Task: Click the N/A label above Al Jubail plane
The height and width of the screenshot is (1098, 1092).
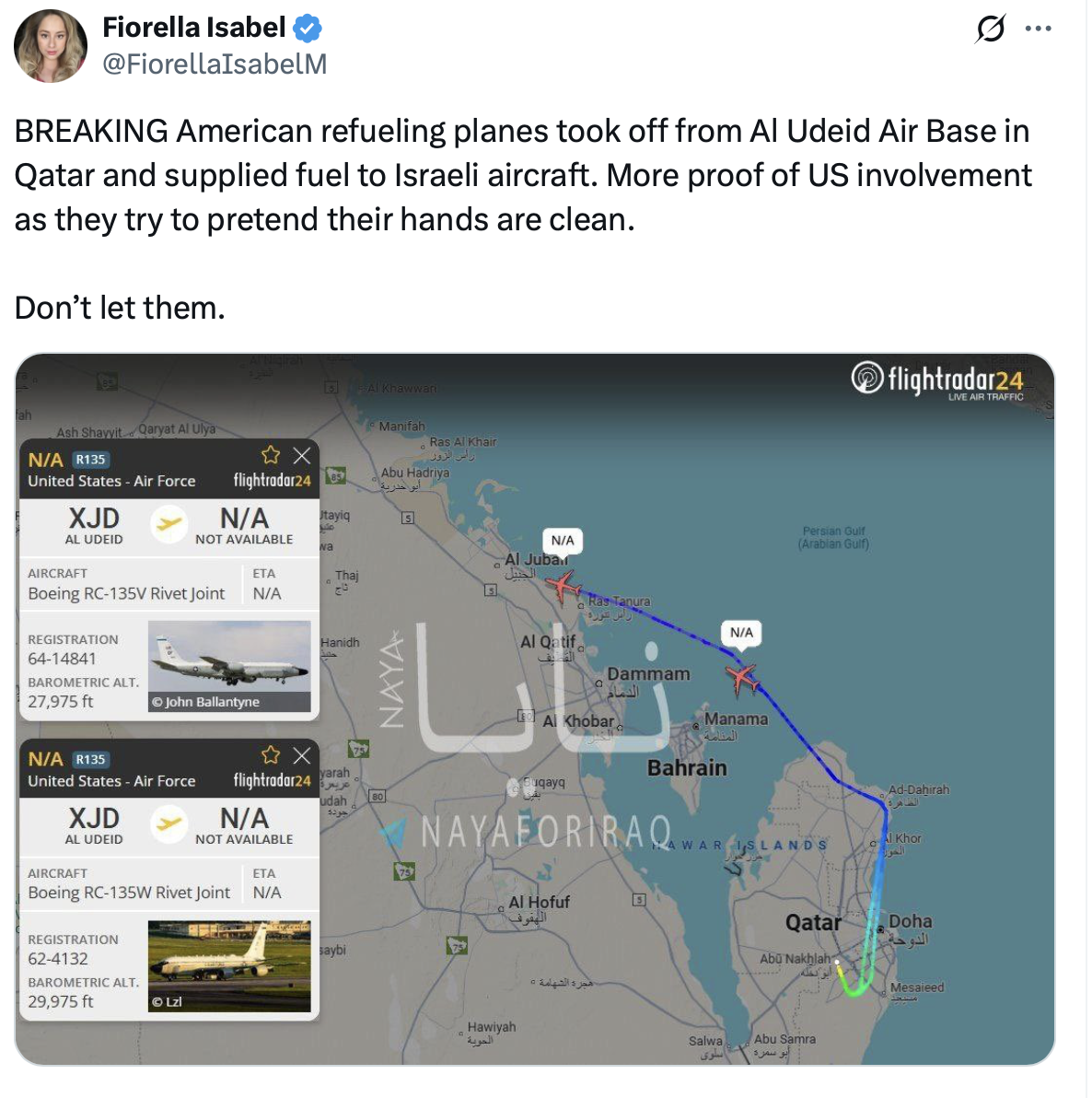Action: click(x=563, y=541)
